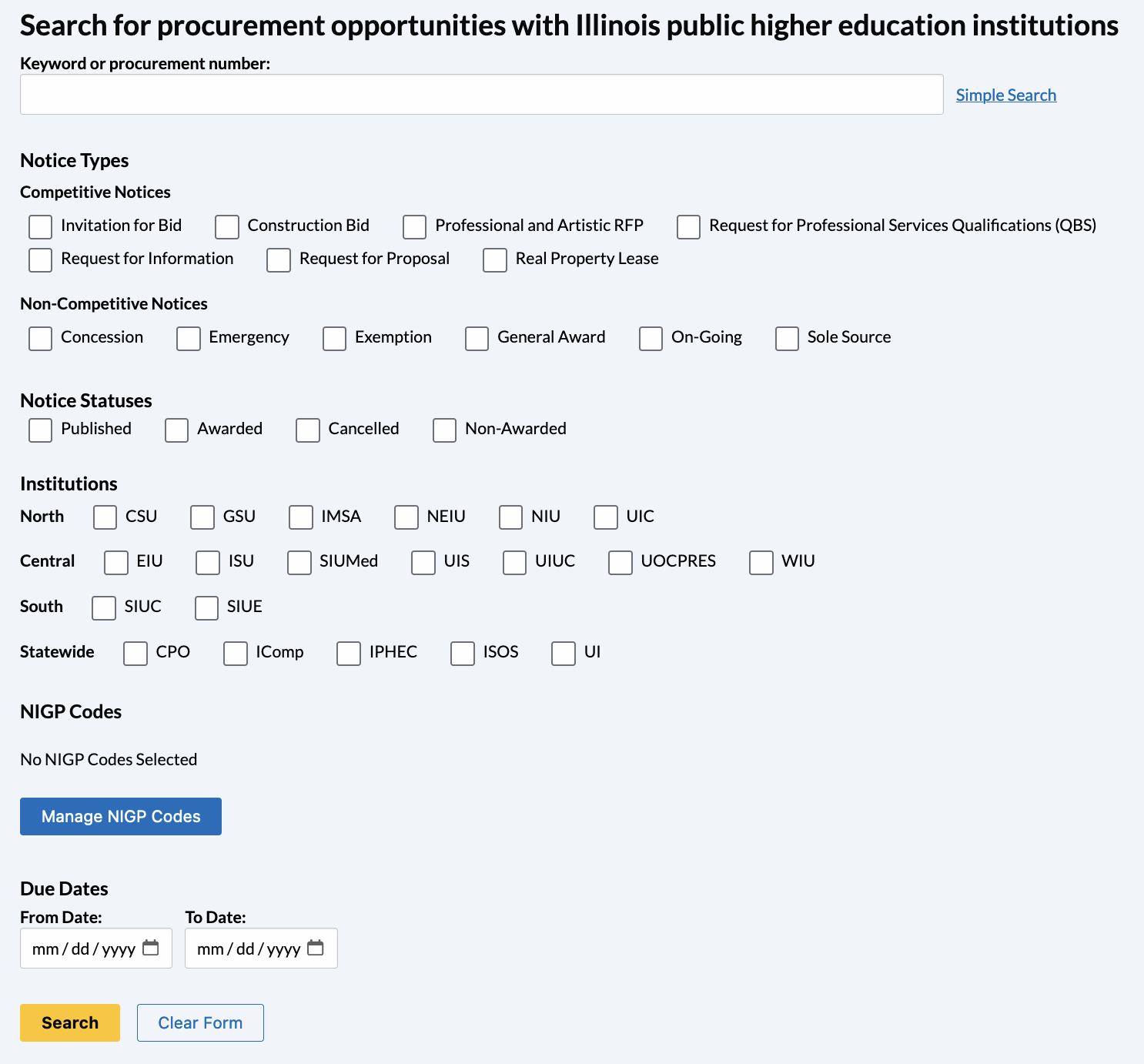Select the UOCPRES checkbox
The width and height of the screenshot is (1144, 1064).
621,563
